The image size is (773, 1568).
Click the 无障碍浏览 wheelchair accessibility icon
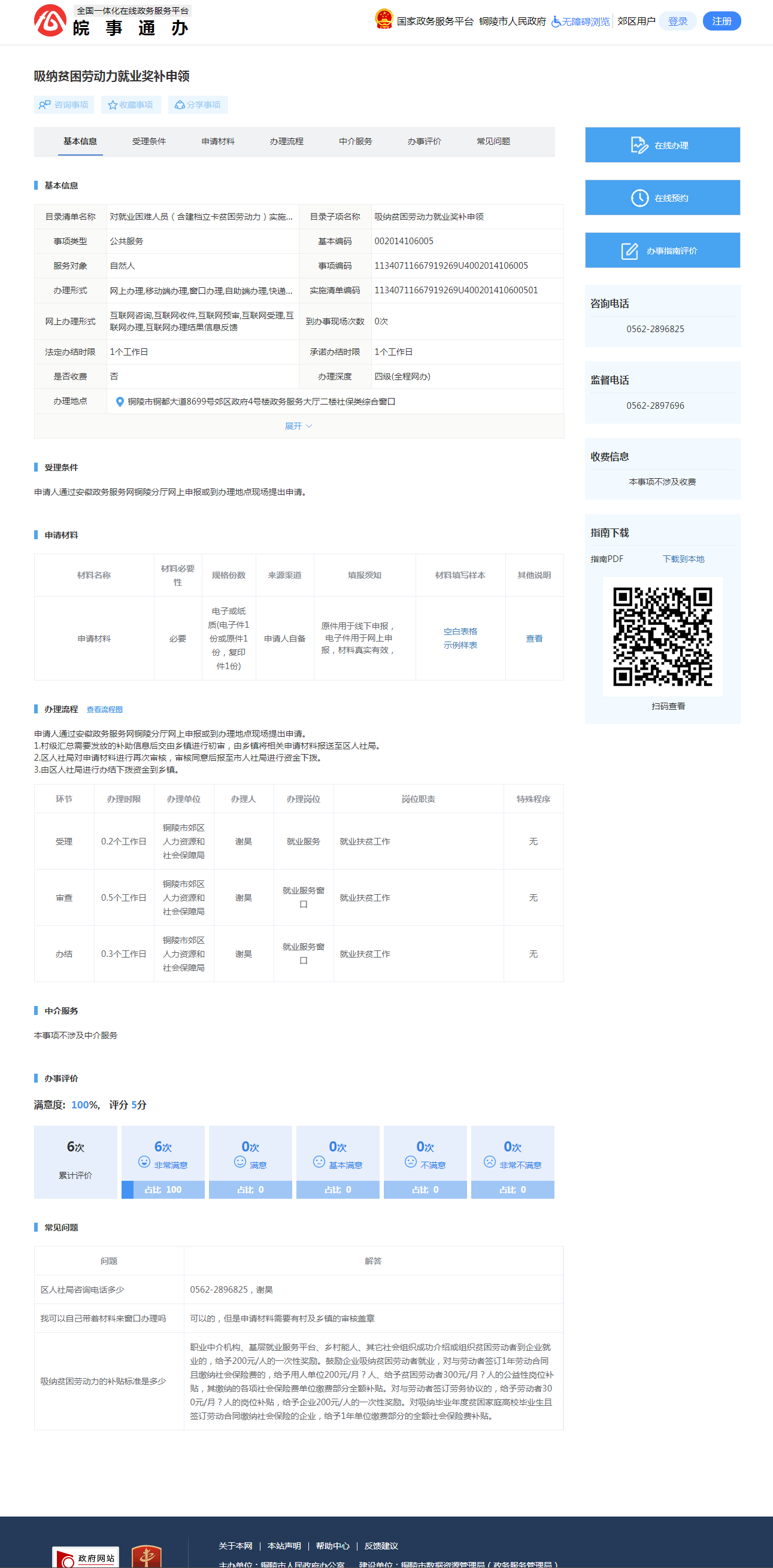(x=556, y=22)
